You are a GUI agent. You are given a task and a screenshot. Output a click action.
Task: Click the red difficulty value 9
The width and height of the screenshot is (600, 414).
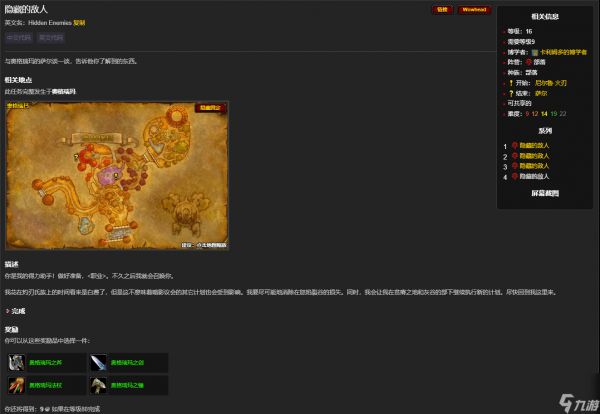click(x=527, y=114)
